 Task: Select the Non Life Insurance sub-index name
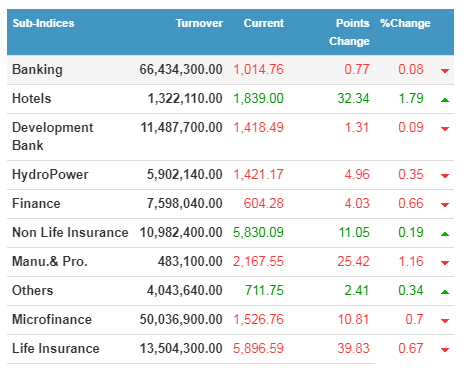pos(70,232)
